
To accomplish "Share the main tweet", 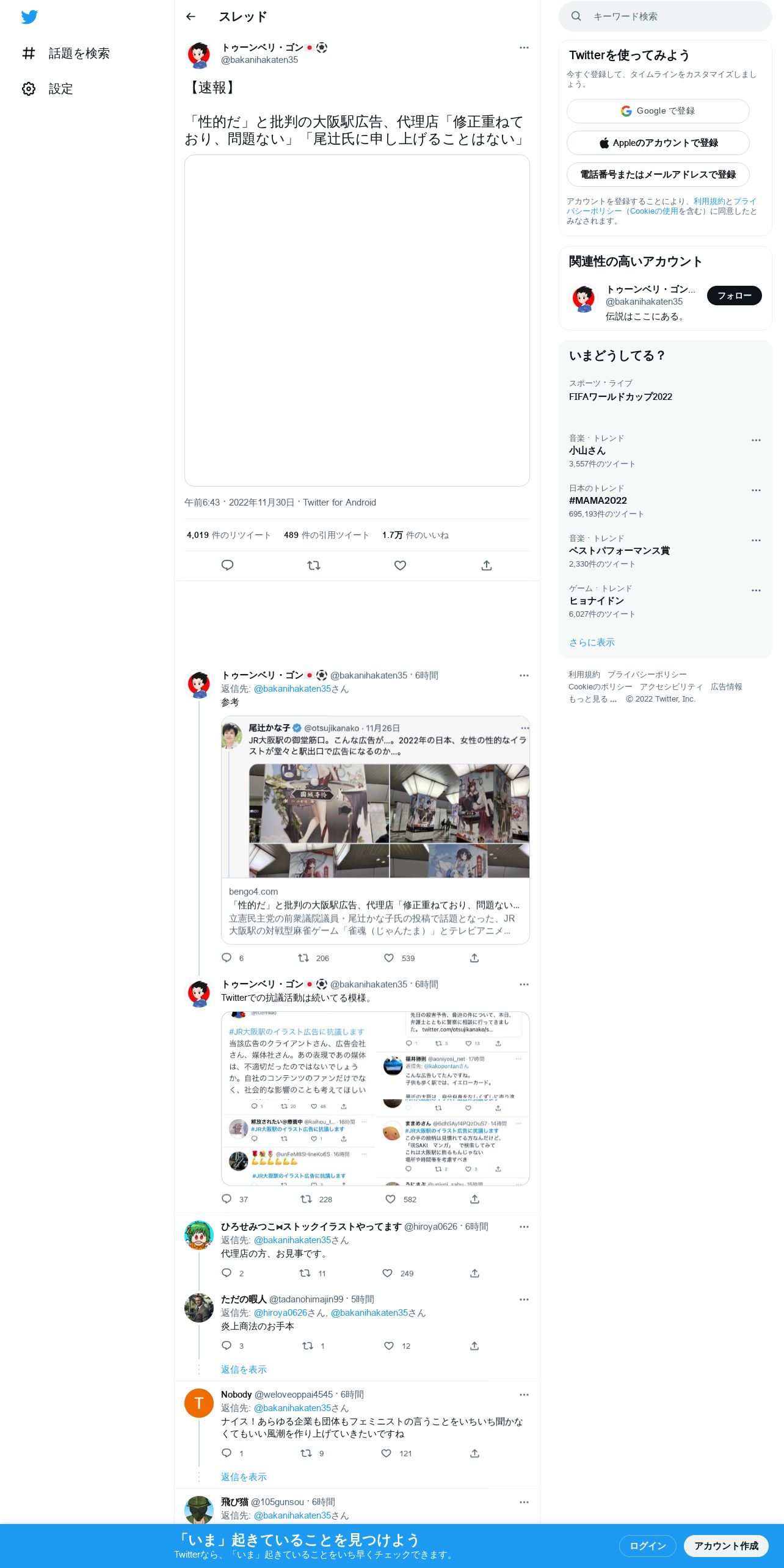I will [x=487, y=565].
